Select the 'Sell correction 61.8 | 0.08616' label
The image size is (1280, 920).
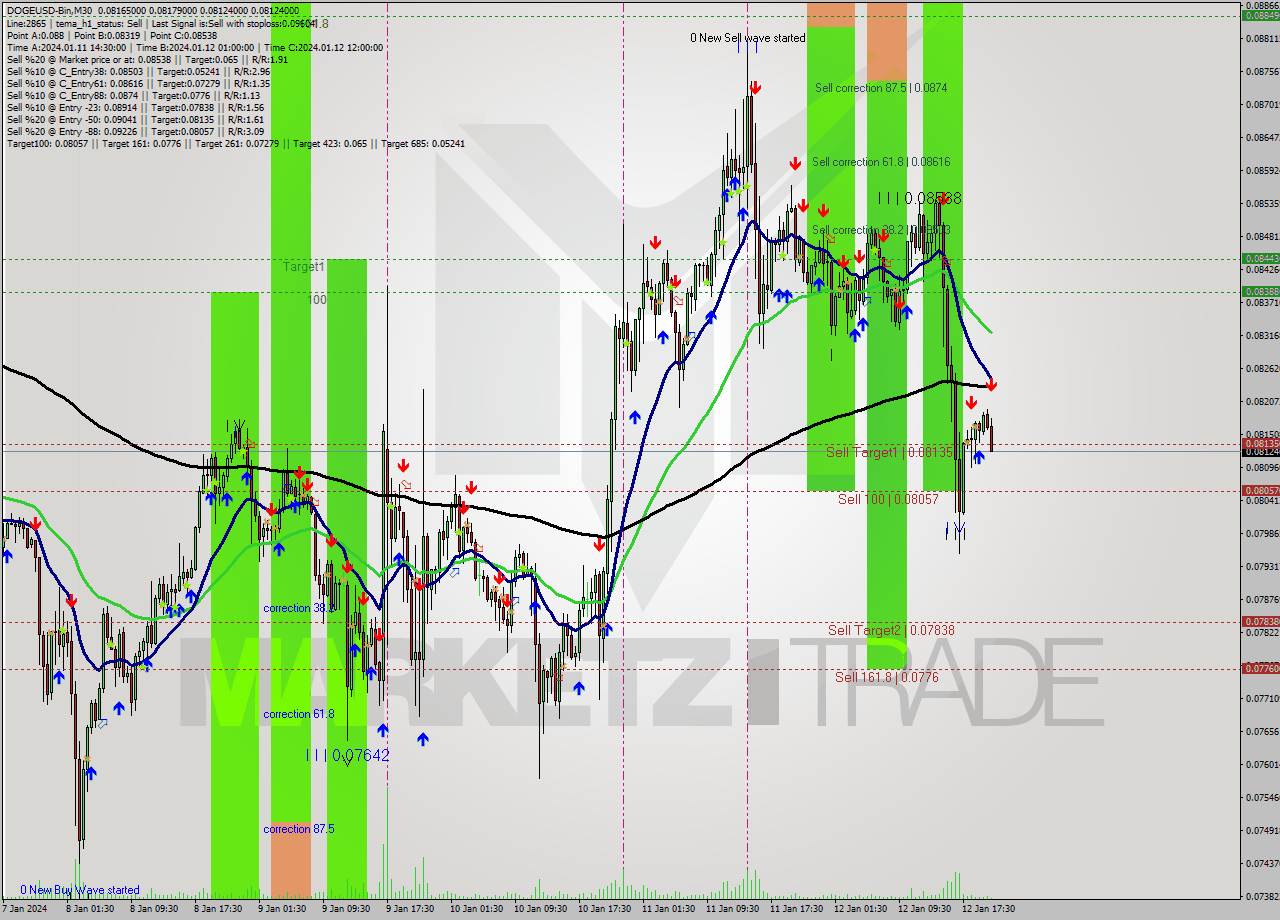881,161
